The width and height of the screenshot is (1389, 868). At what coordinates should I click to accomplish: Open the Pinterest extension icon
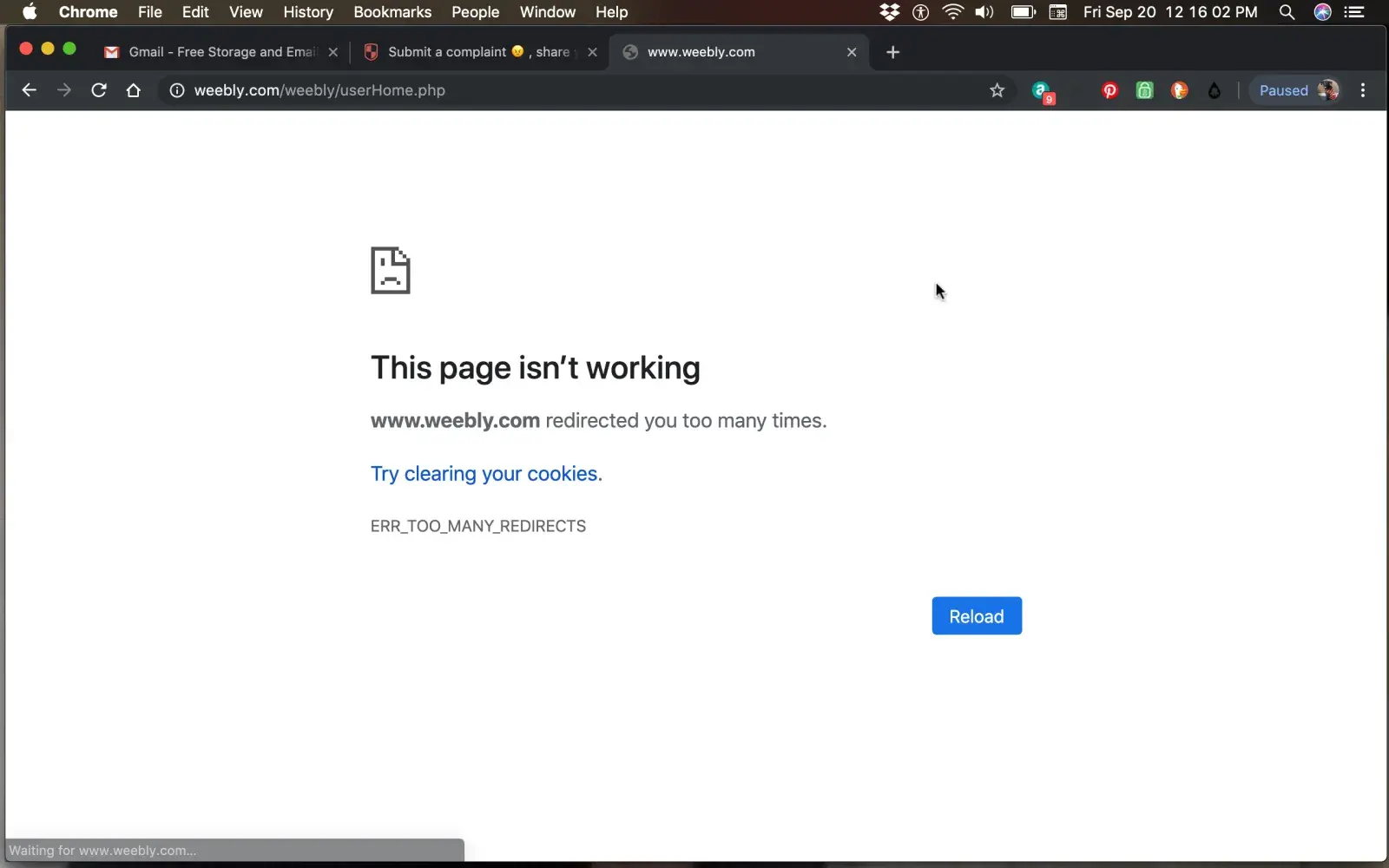(x=1109, y=90)
